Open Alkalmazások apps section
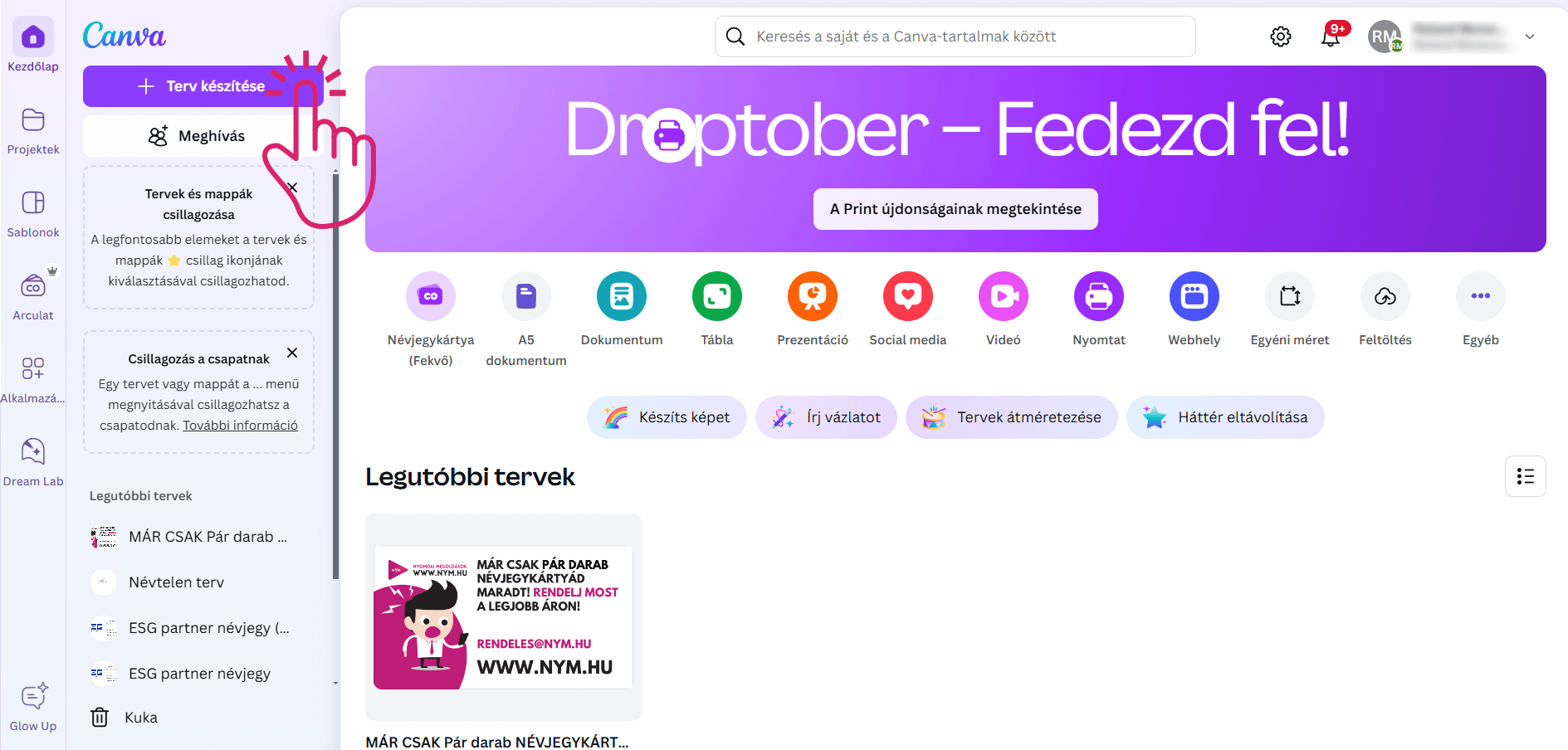Viewport: 1568px width, 750px height. pos(33,380)
